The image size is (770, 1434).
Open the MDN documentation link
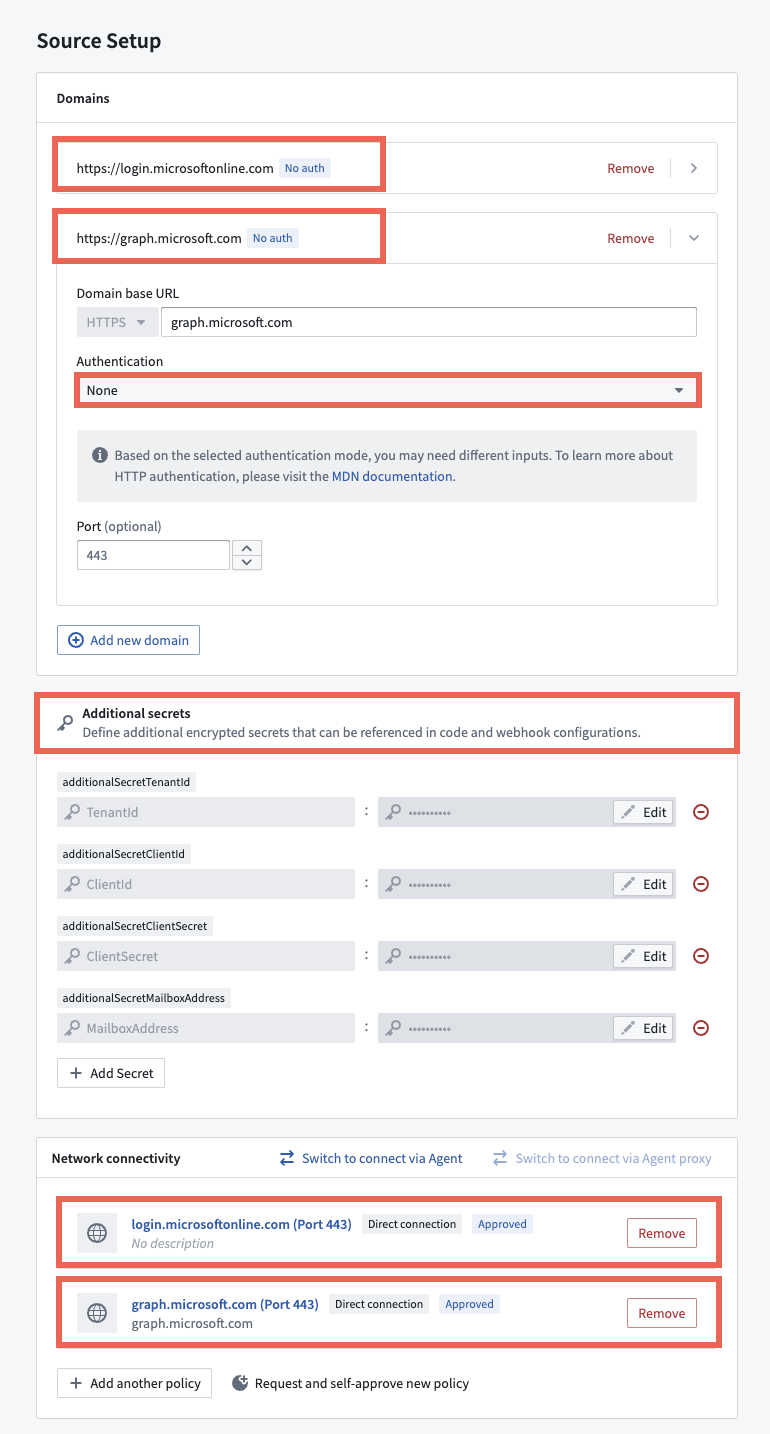[392, 477]
